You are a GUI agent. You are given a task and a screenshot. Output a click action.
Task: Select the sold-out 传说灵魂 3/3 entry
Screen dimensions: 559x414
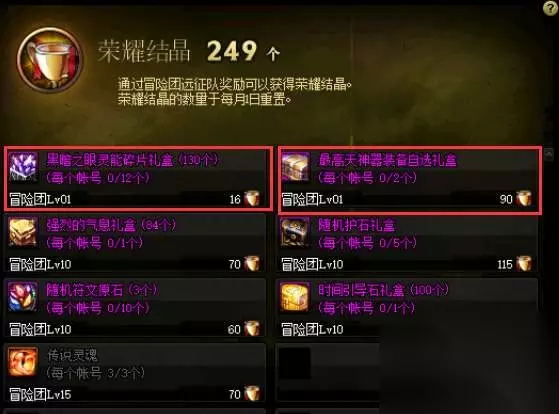click(x=135, y=374)
